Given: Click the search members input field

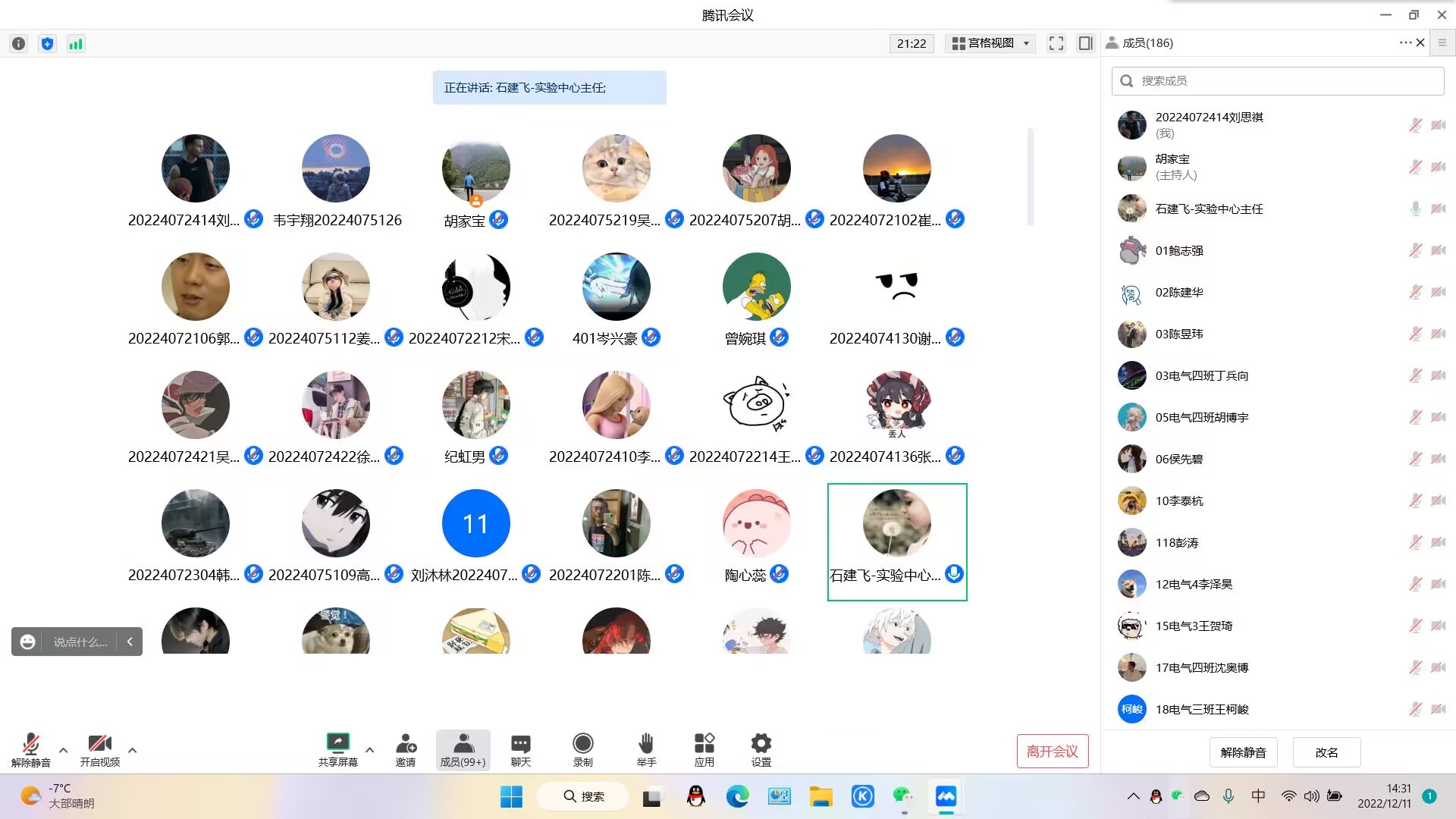Looking at the screenshot, I should coord(1278,81).
